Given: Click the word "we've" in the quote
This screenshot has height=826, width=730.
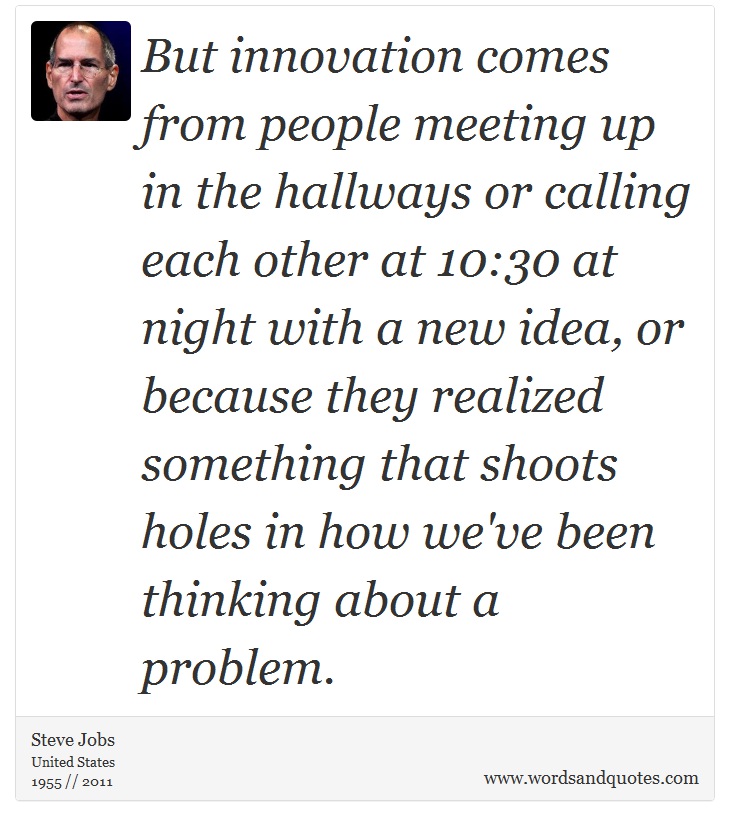Looking at the screenshot, I should pyautogui.click(x=483, y=533).
